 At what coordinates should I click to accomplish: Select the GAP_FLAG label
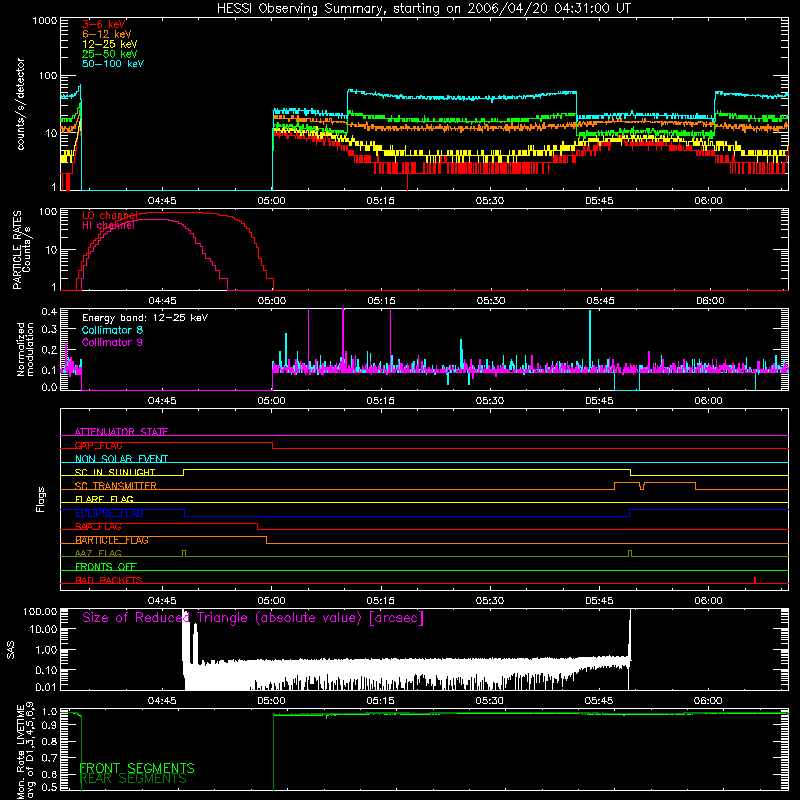pyautogui.click(x=98, y=445)
